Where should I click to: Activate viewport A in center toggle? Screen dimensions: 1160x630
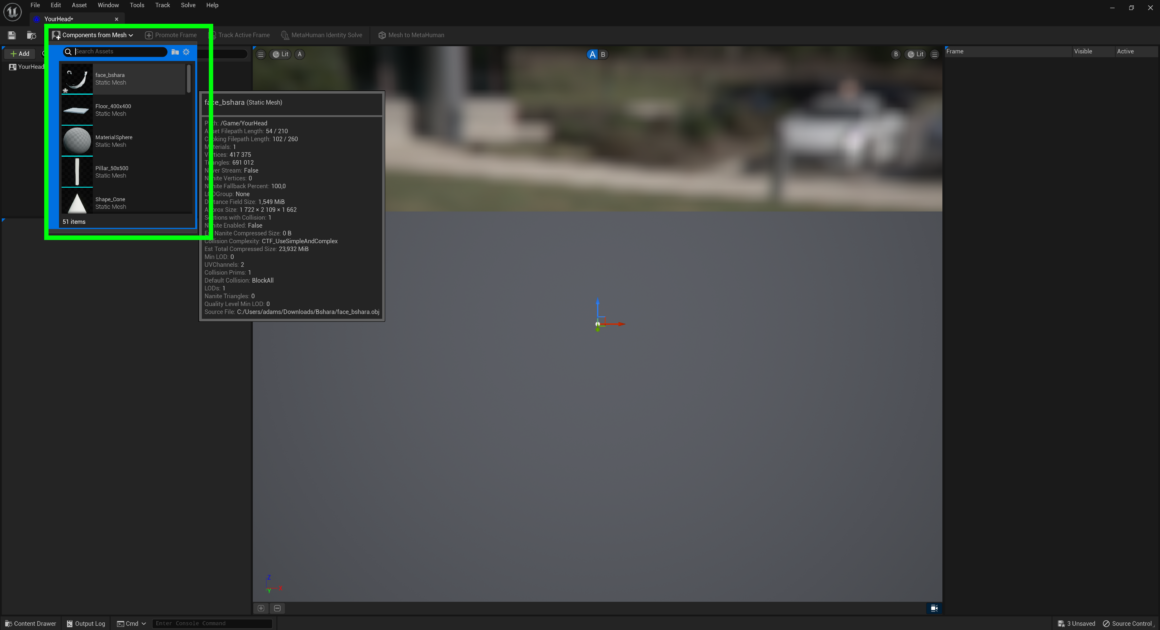click(x=592, y=54)
